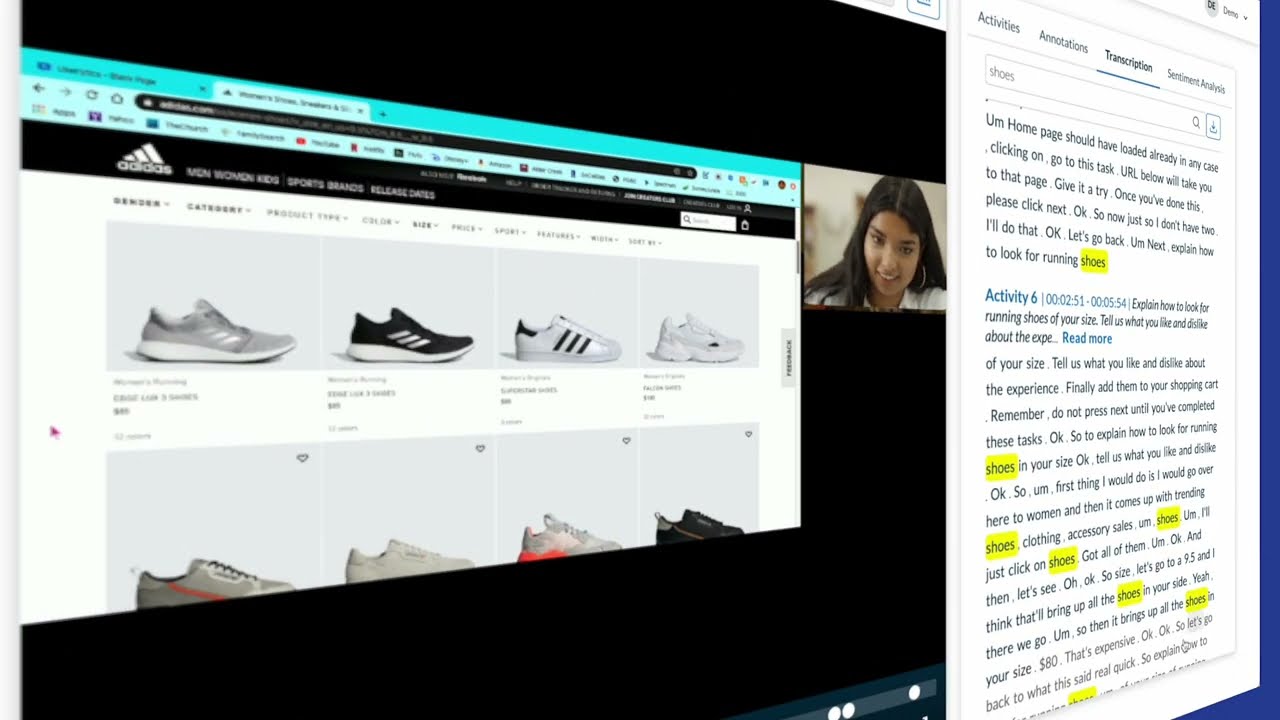This screenshot has width=1280, height=720.
Task: Go back in the recorded browser
Action: 39,89
